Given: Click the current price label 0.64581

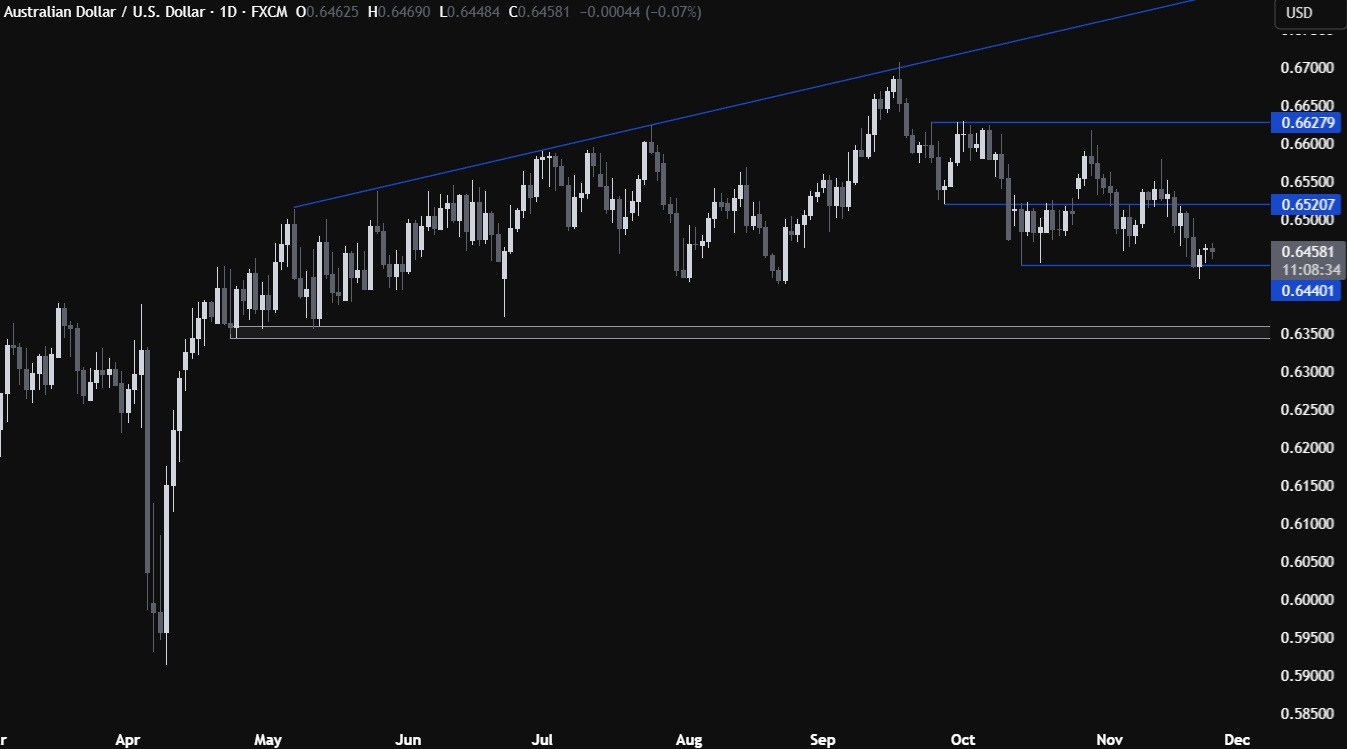Looking at the screenshot, I should pos(1307,251).
